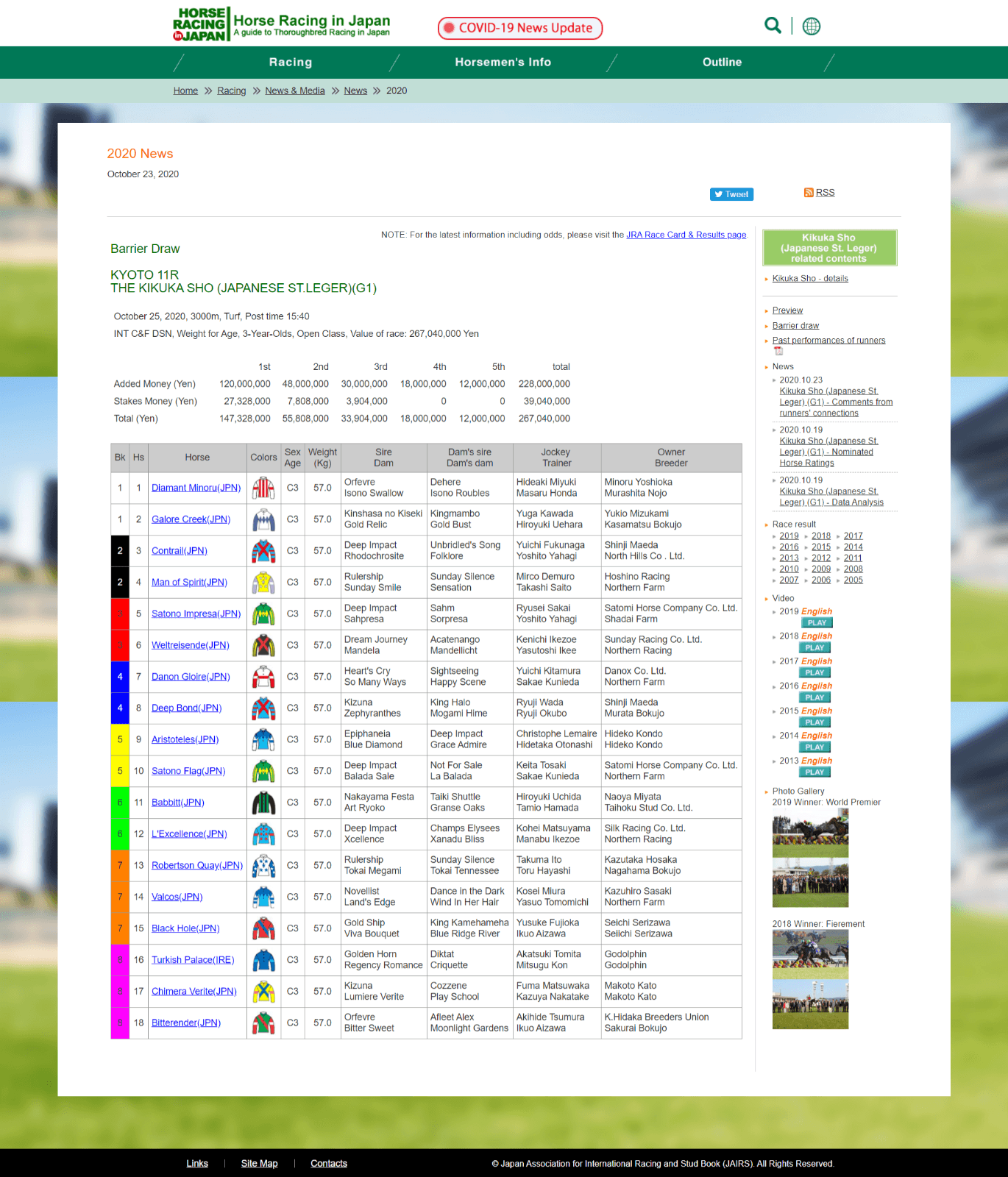Image resolution: width=1008 pixels, height=1177 pixels.
Task: Click L'Excellence's silks icon
Action: click(x=263, y=834)
